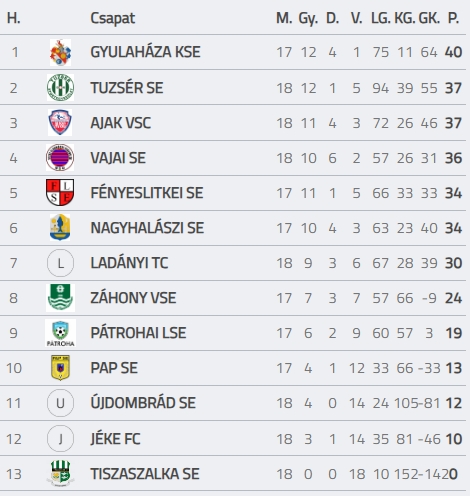Click the Nagyhalászi SE yellow-blue crest
470x496 pixels.
60,228
